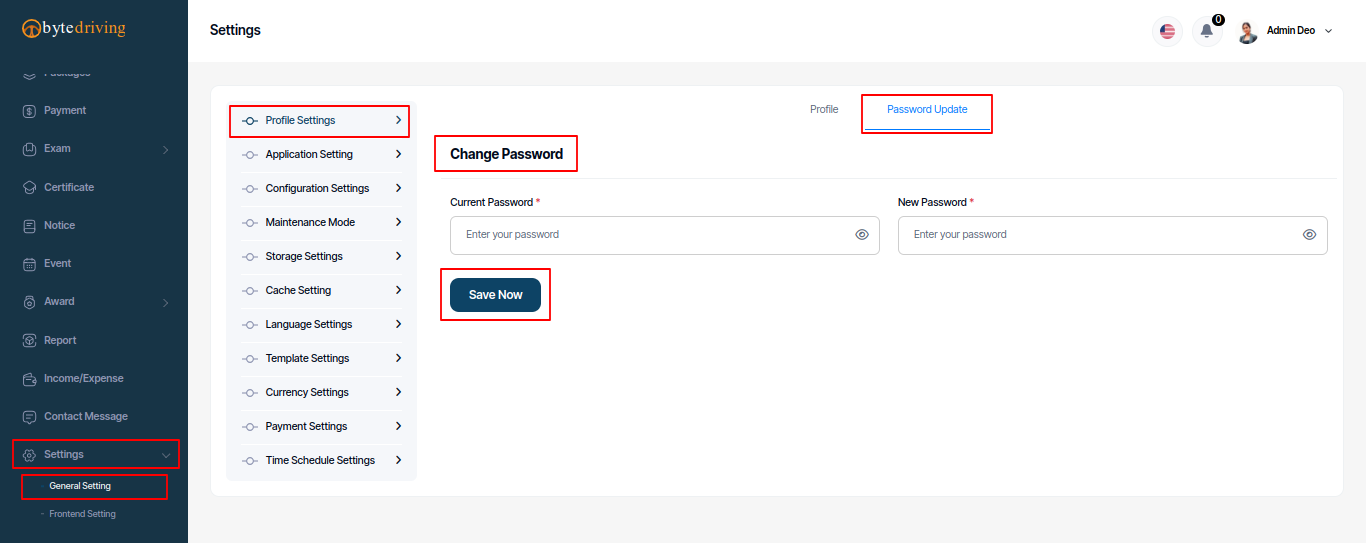Open the notification bell icon
1366x543 pixels.
point(1207,31)
